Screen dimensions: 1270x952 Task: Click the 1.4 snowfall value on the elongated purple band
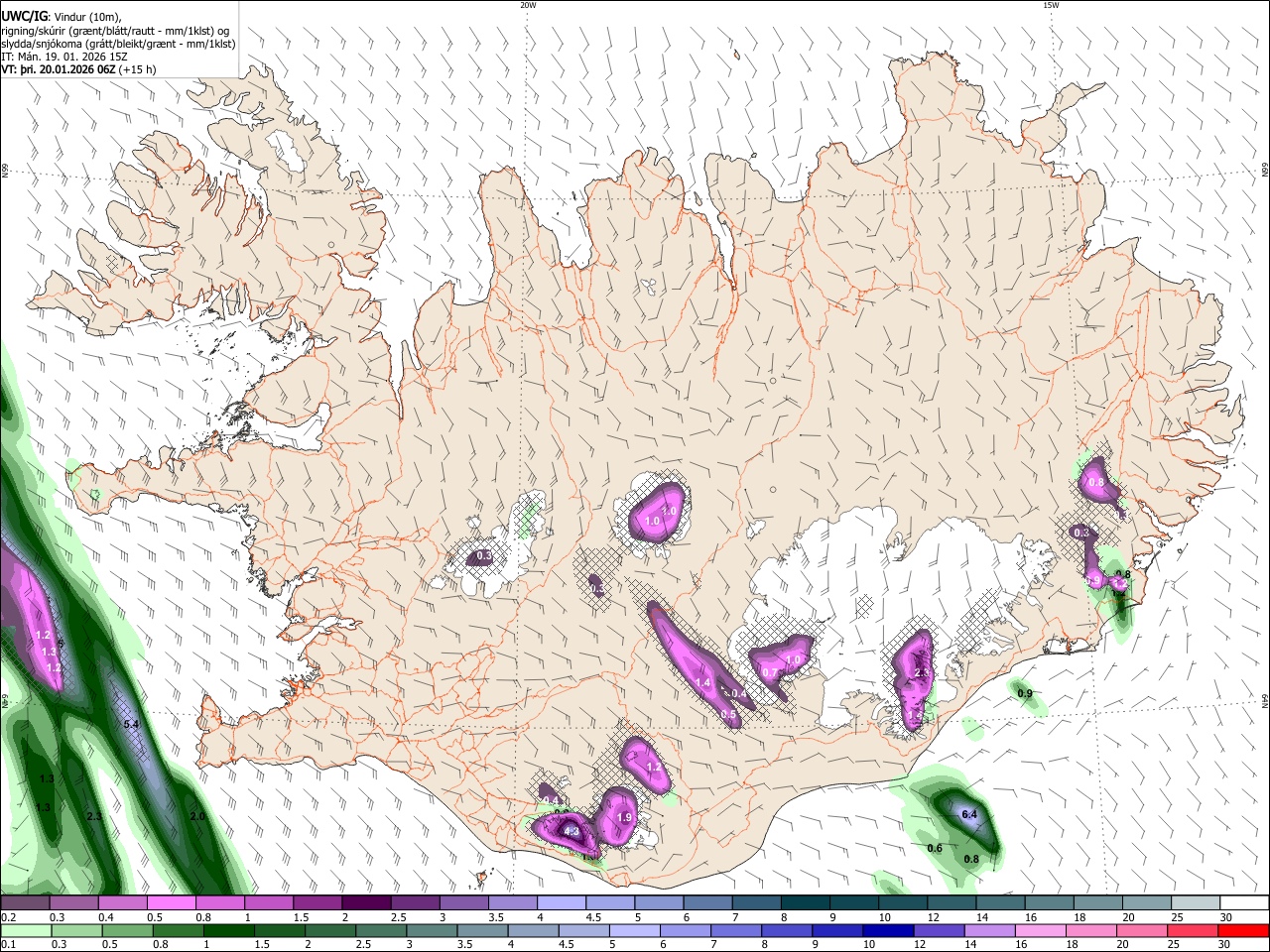tap(702, 682)
